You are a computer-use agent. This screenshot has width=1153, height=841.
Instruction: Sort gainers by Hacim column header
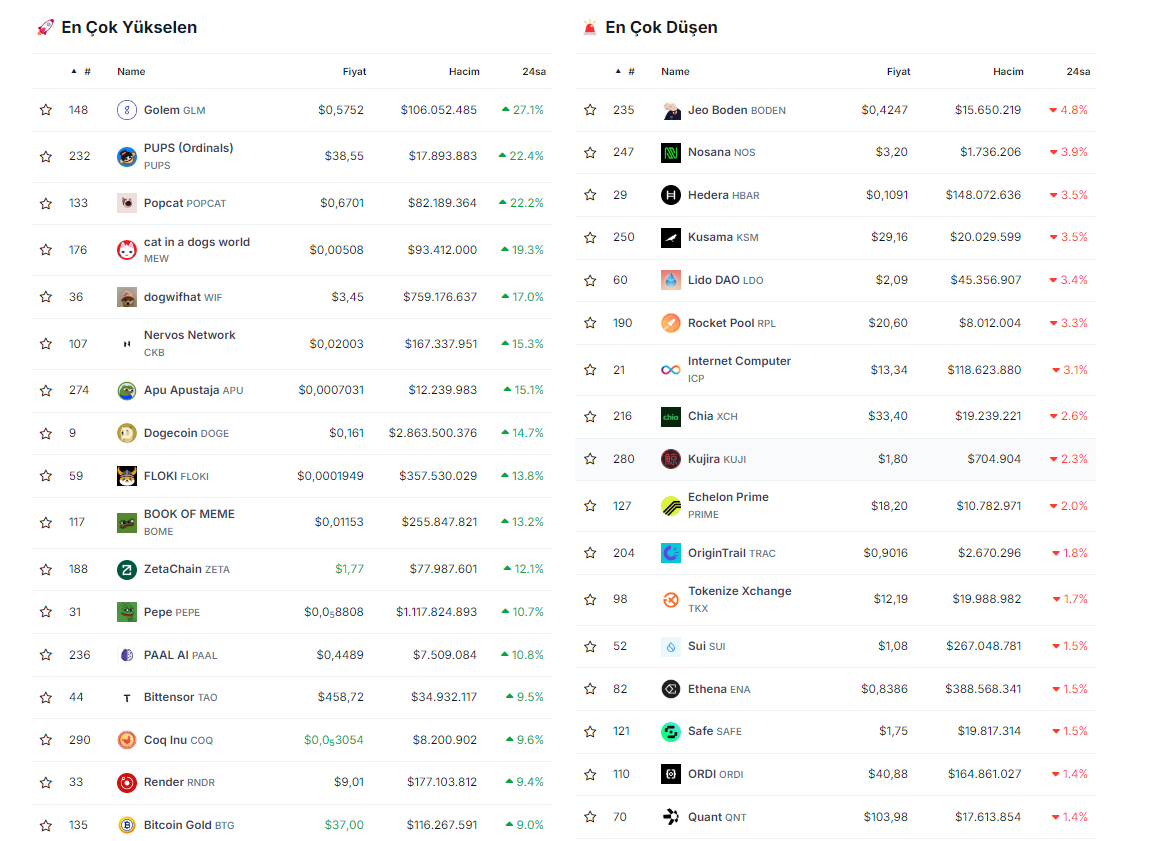coord(464,72)
